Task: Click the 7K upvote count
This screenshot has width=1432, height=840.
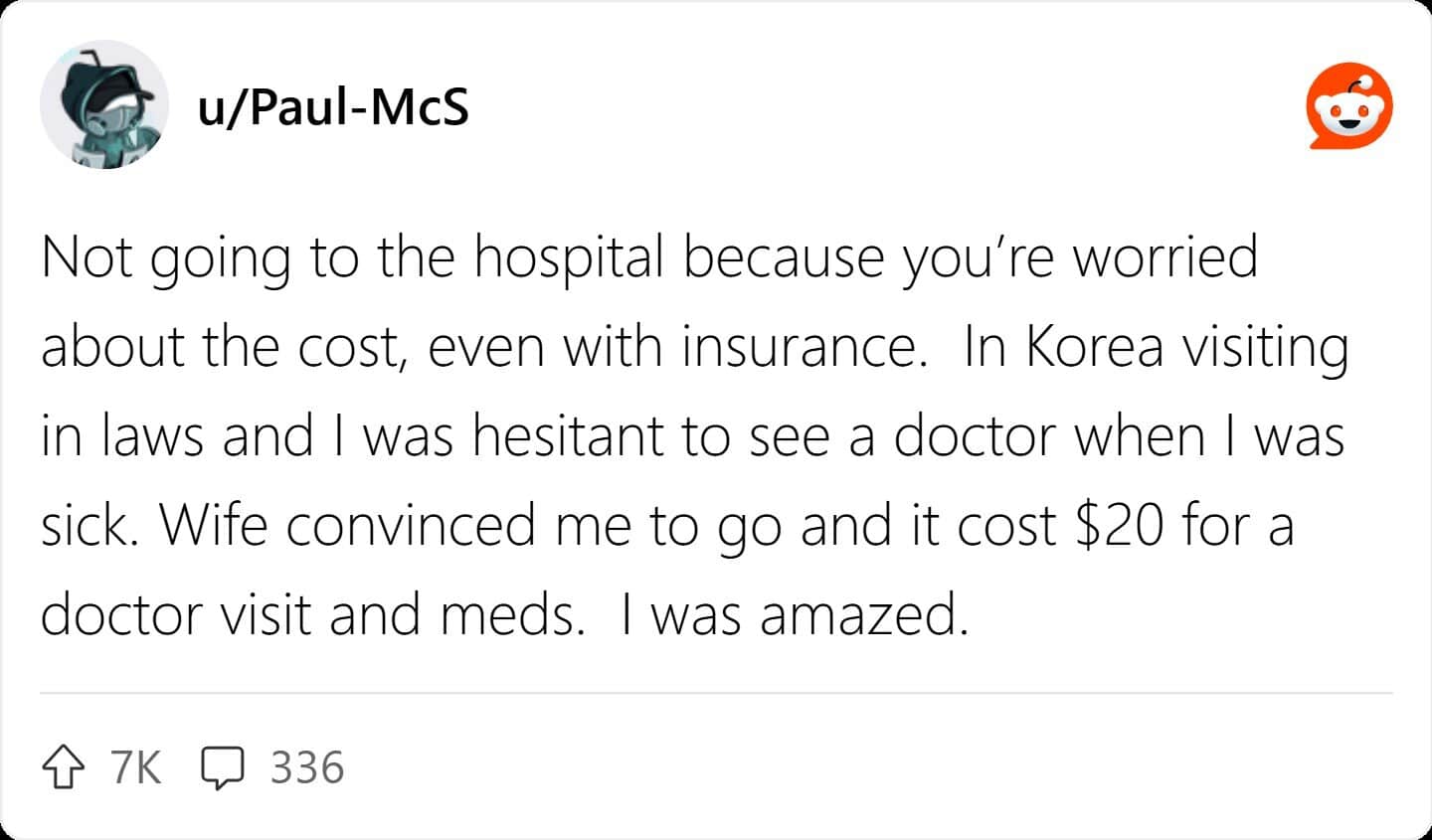Action: [135, 768]
